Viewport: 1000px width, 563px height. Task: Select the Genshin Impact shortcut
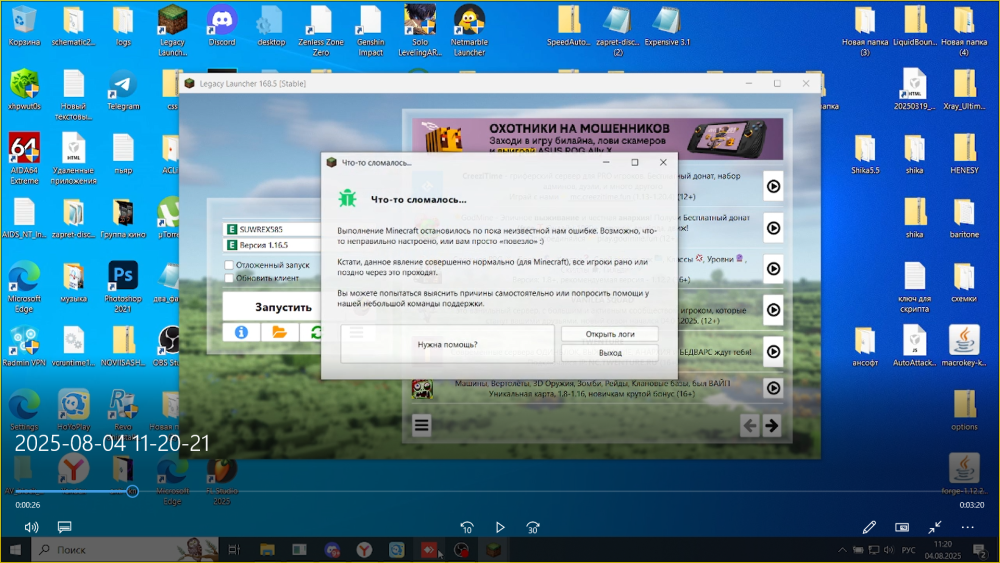pyautogui.click(x=371, y=31)
